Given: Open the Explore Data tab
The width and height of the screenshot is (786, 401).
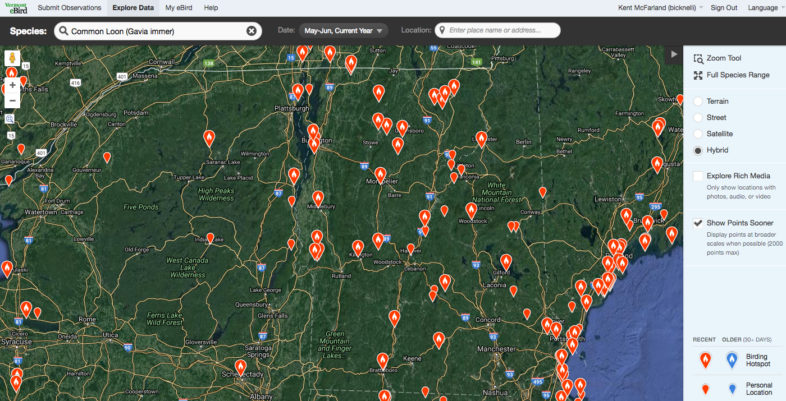Looking at the screenshot, I should tap(133, 7).
